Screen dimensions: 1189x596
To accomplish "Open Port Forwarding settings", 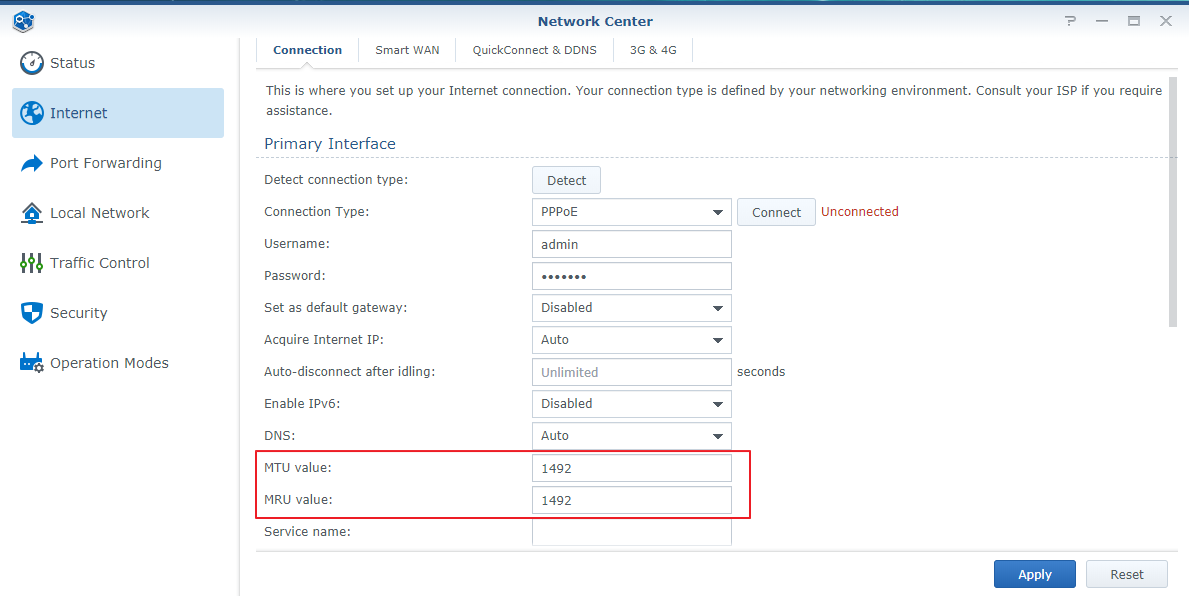I will pos(105,163).
